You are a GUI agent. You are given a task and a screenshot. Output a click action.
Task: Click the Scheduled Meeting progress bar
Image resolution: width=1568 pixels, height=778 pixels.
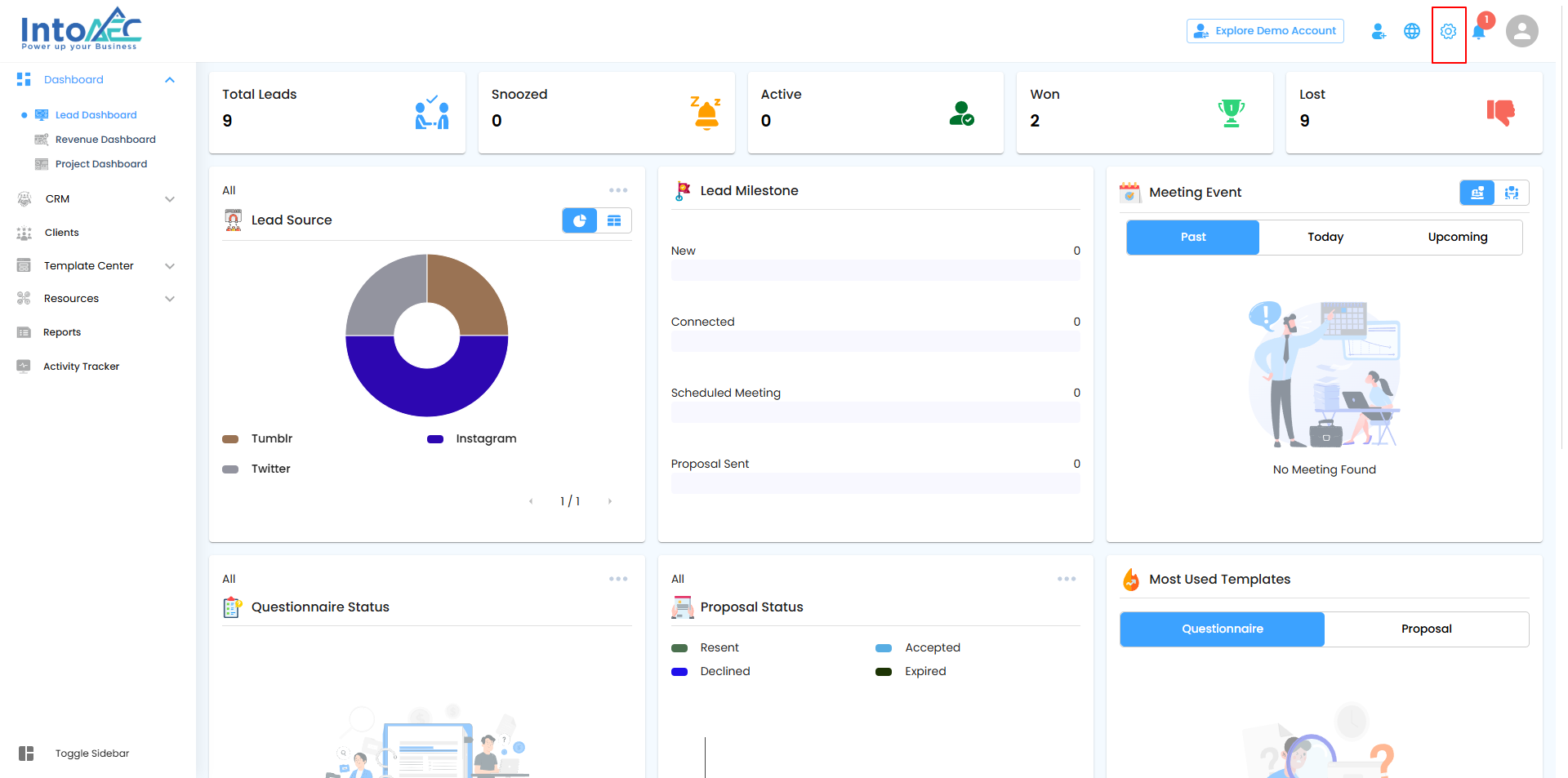[875, 412]
